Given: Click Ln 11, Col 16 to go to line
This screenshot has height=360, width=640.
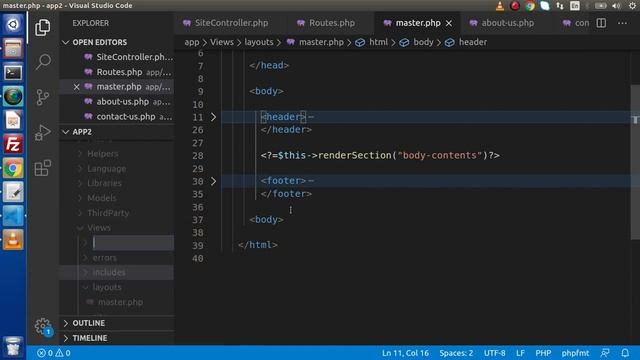Looking at the screenshot, I should point(405,353).
